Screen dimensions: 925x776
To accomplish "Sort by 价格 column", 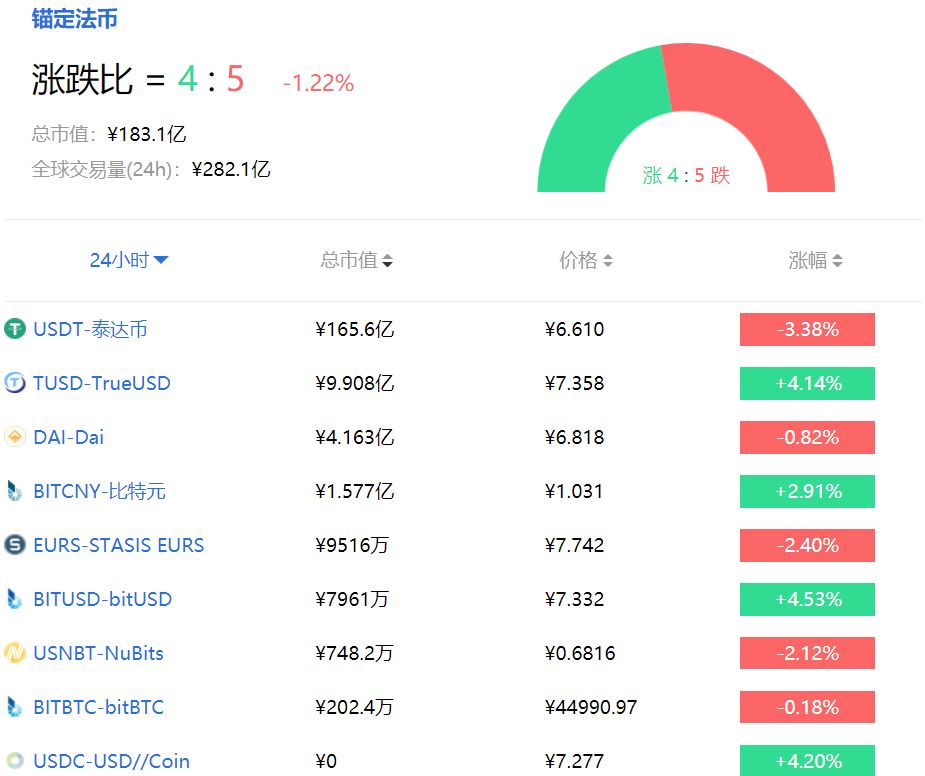I will click(x=586, y=260).
